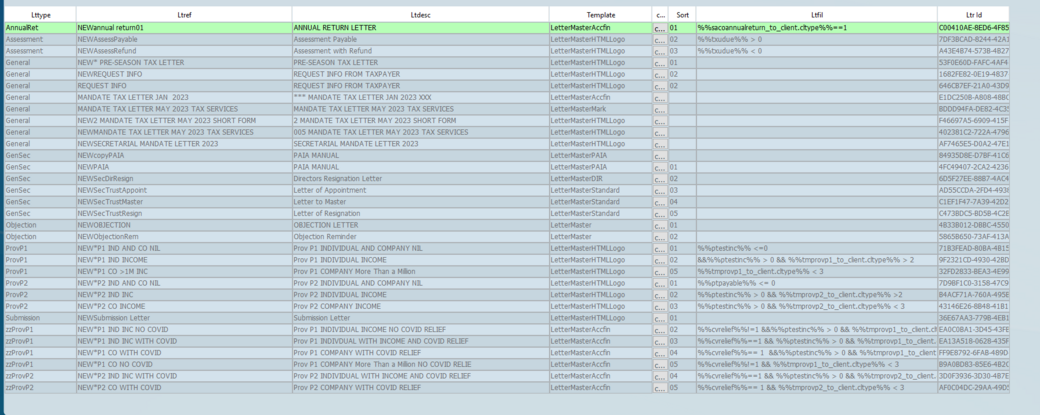1040x415 pixels.
Task: Select the Ltfil column header
Action: pyautogui.click(x=815, y=15)
